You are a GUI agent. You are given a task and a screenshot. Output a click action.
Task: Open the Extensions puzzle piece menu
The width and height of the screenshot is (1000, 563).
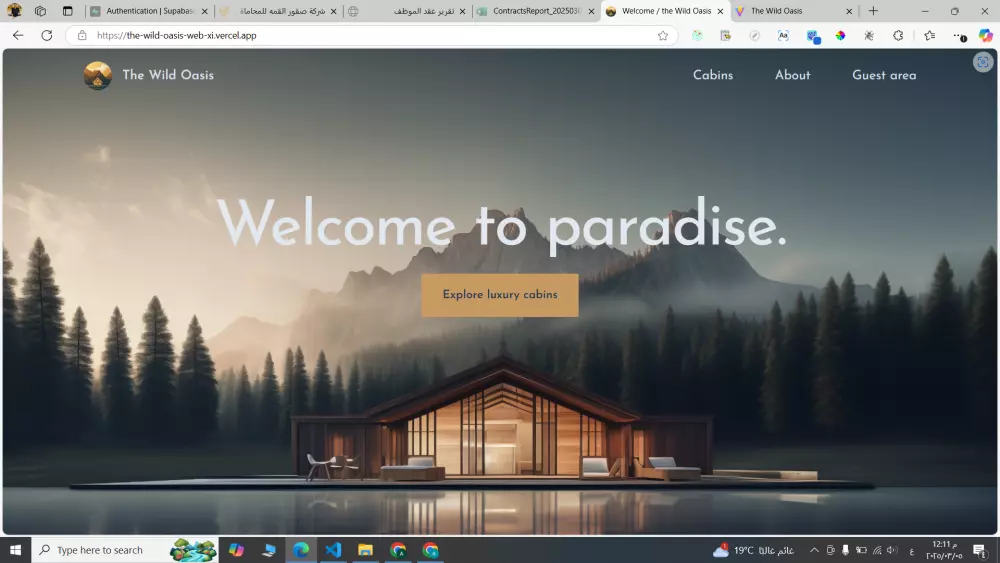(898, 36)
